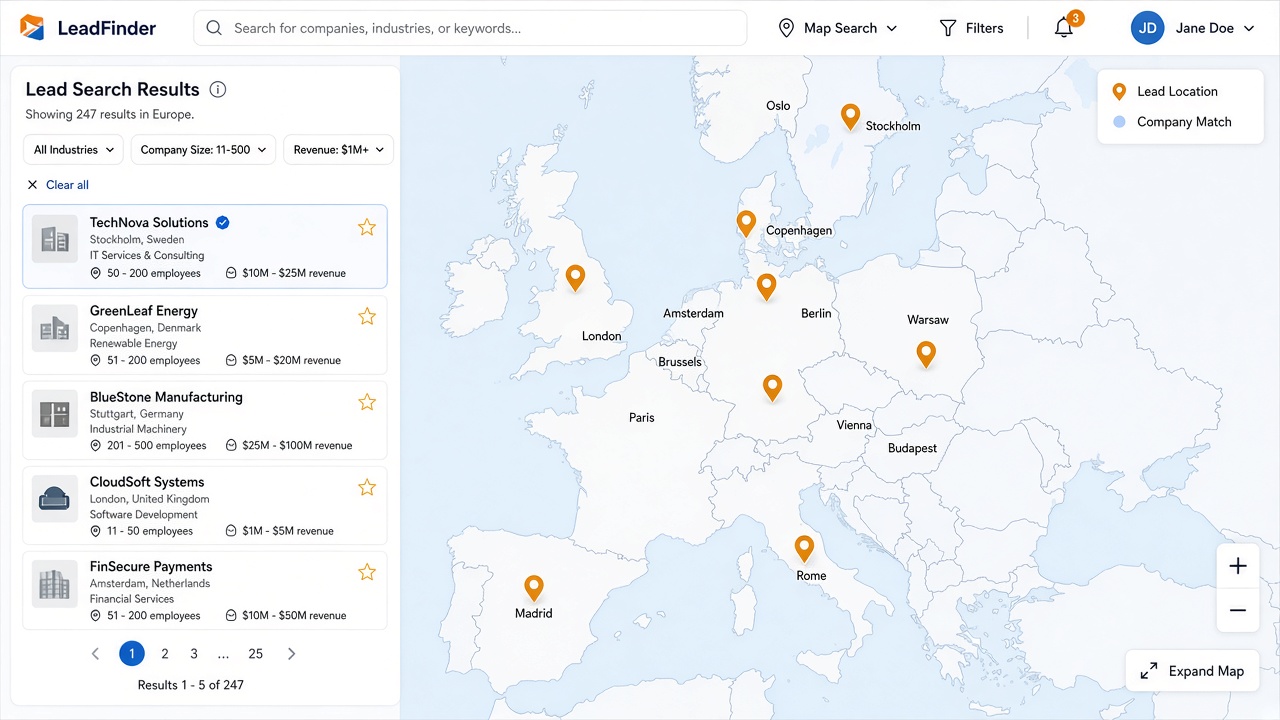The image size is (1280, 720).
Task: Click the next page arrow
Action: [292, 654]
